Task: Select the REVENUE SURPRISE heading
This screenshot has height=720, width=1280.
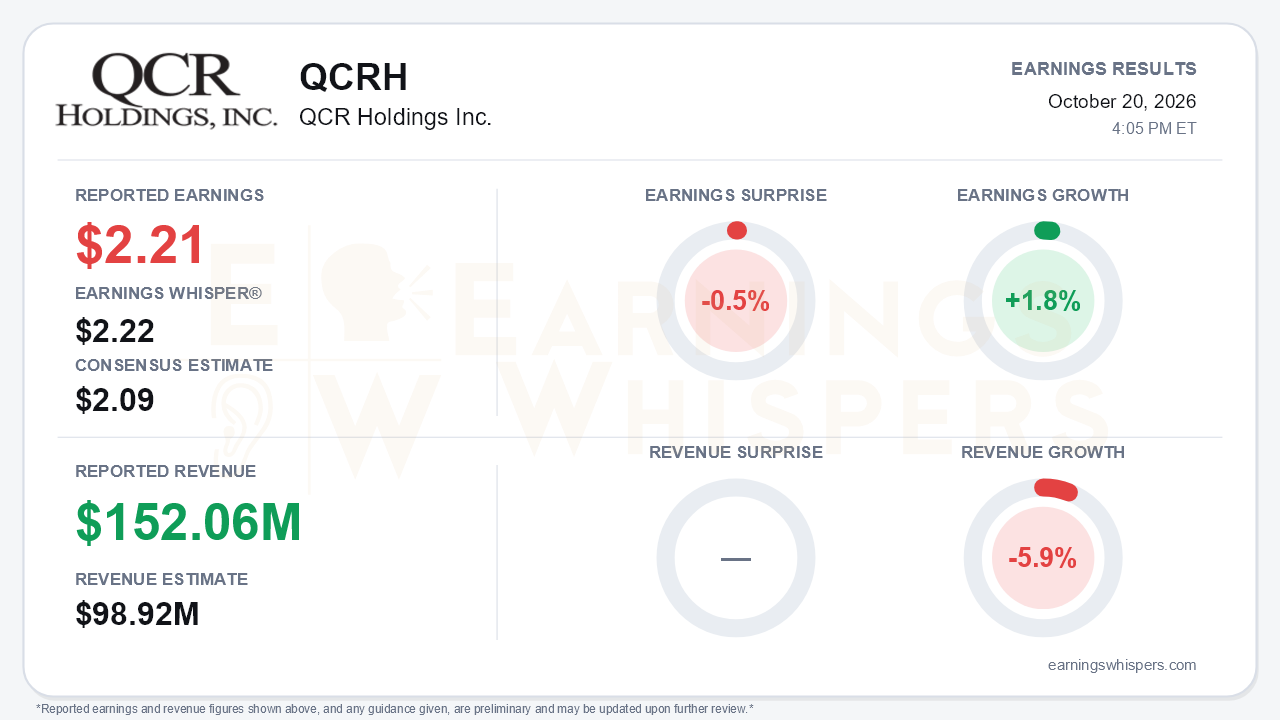Action: pyautogui.click(x=736, y=452)
